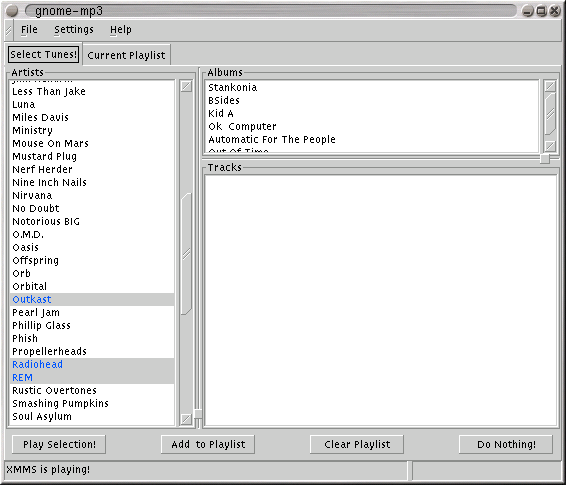
Task: Select artist Ministry
Action: [x=92, y=131]
